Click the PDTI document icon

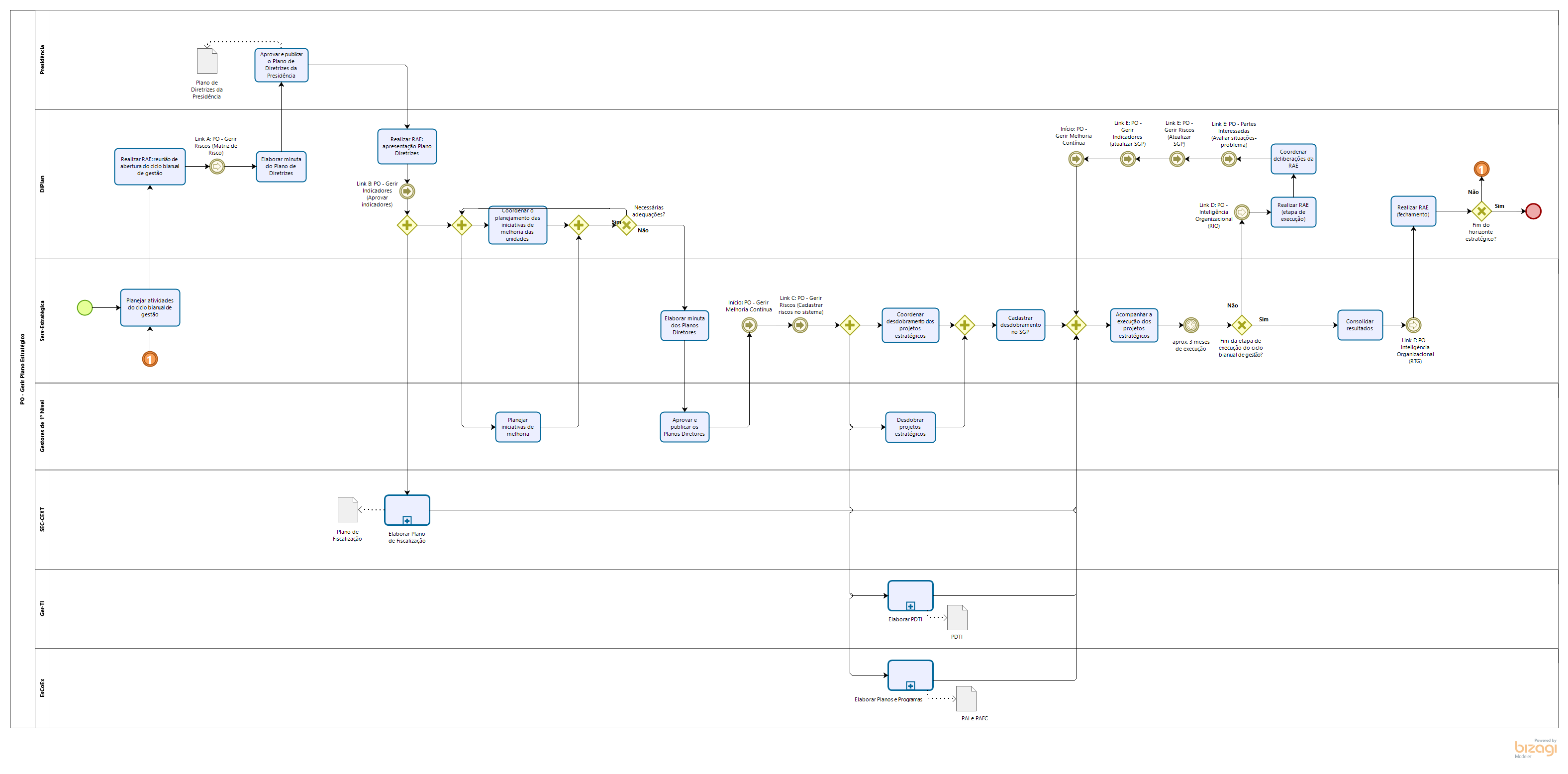click(x=957, y=618)
